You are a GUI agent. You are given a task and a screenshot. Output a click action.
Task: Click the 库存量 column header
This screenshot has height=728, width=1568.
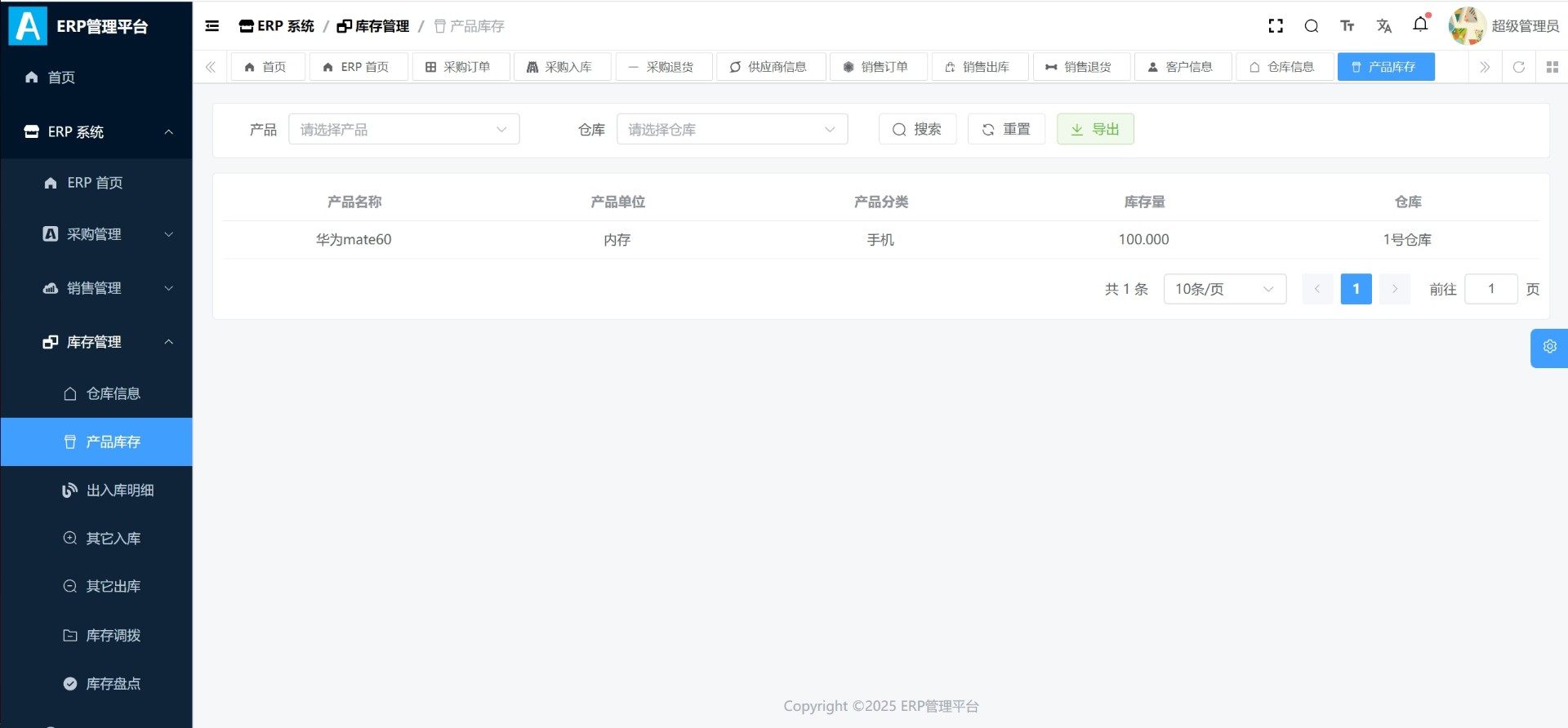pos(1144,202)
